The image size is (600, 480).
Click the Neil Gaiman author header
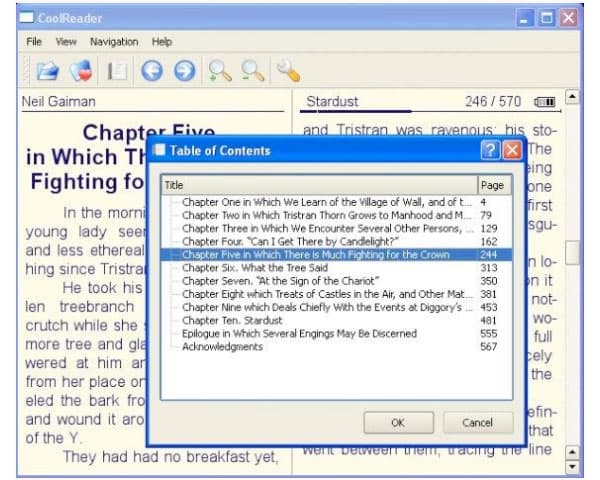(x=59, y=102)
